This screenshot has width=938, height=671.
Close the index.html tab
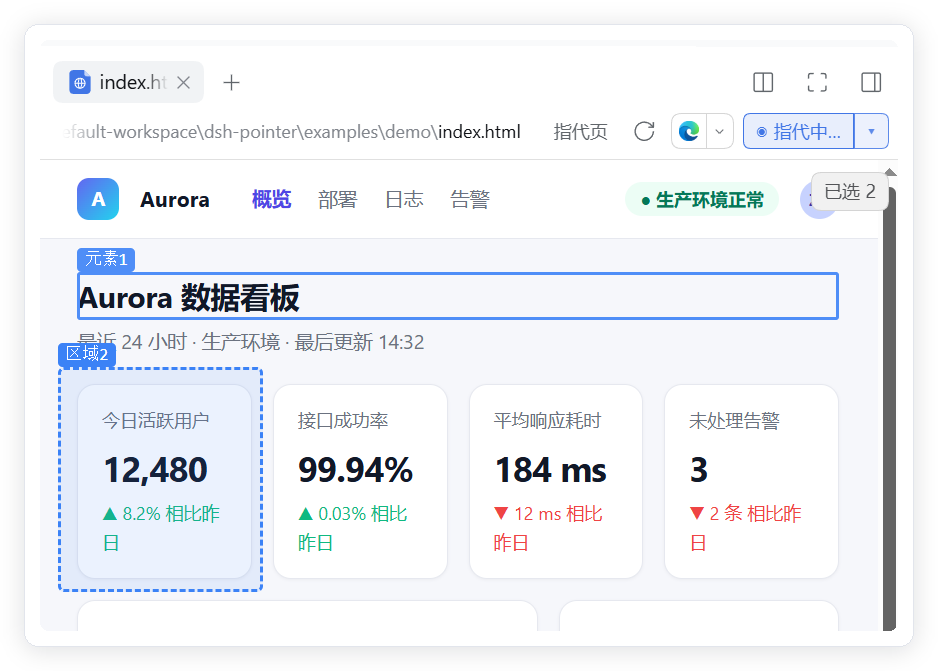pyautogui.click(x=184, y=83)
